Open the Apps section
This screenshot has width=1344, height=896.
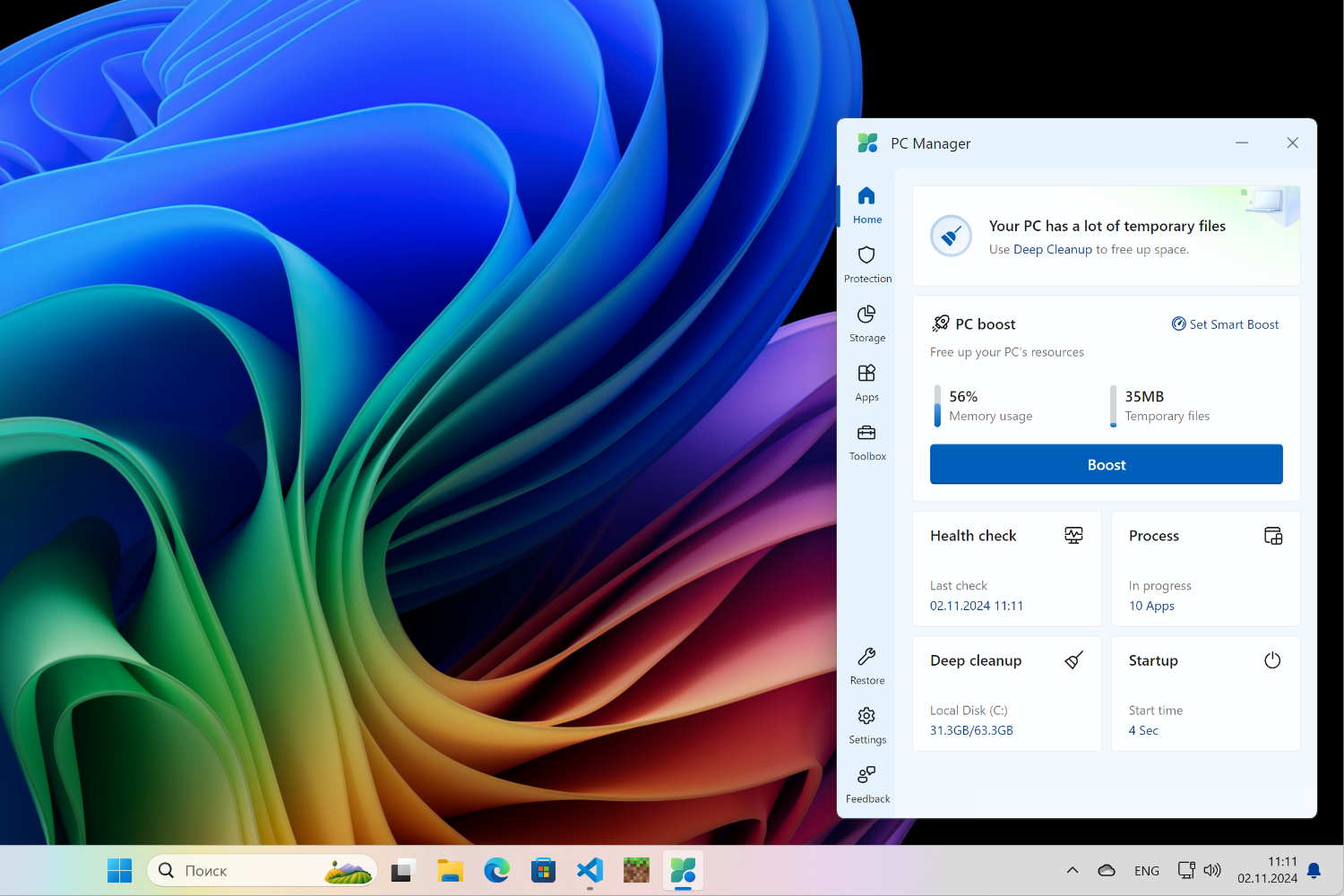pyautogui.click(x=866, y=383)
